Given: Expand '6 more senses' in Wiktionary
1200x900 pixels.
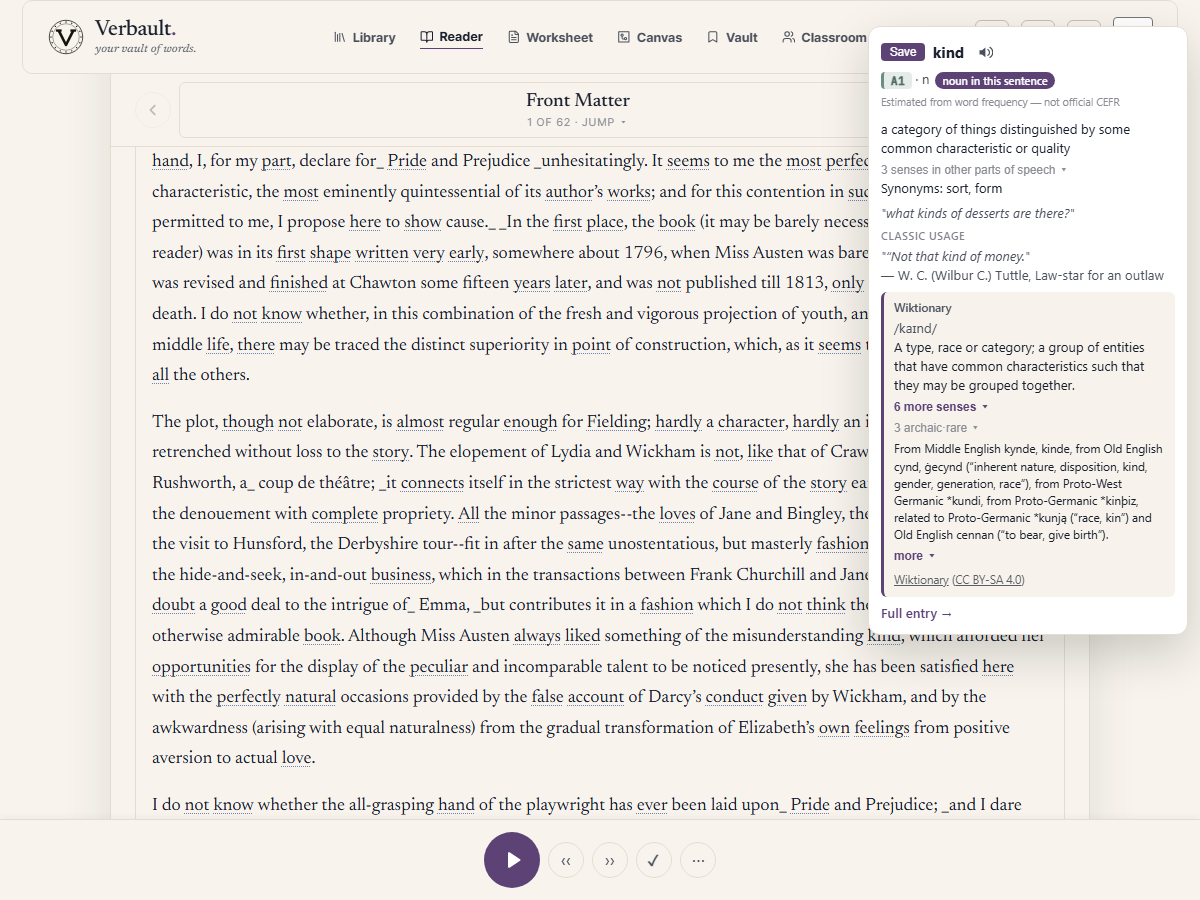Looking at the screenshot, I should 941,407.
